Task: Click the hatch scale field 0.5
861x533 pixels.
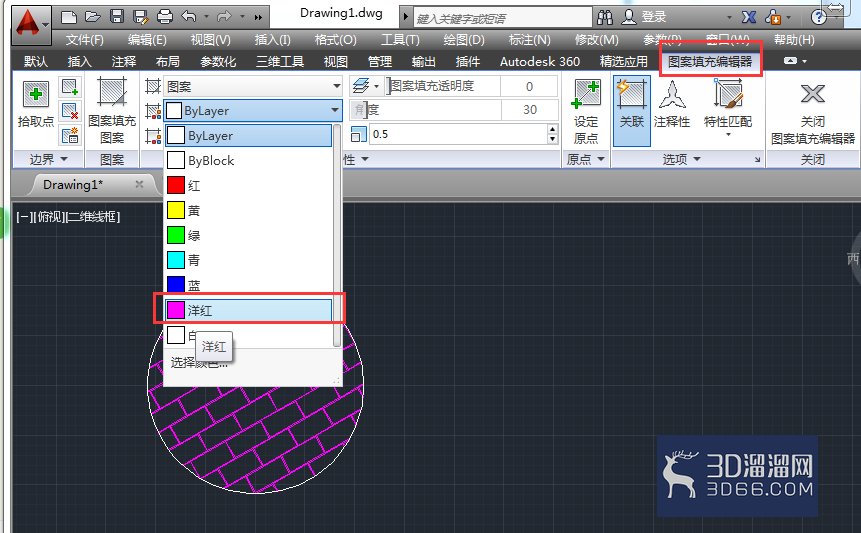Action: (x=459, y=134)
